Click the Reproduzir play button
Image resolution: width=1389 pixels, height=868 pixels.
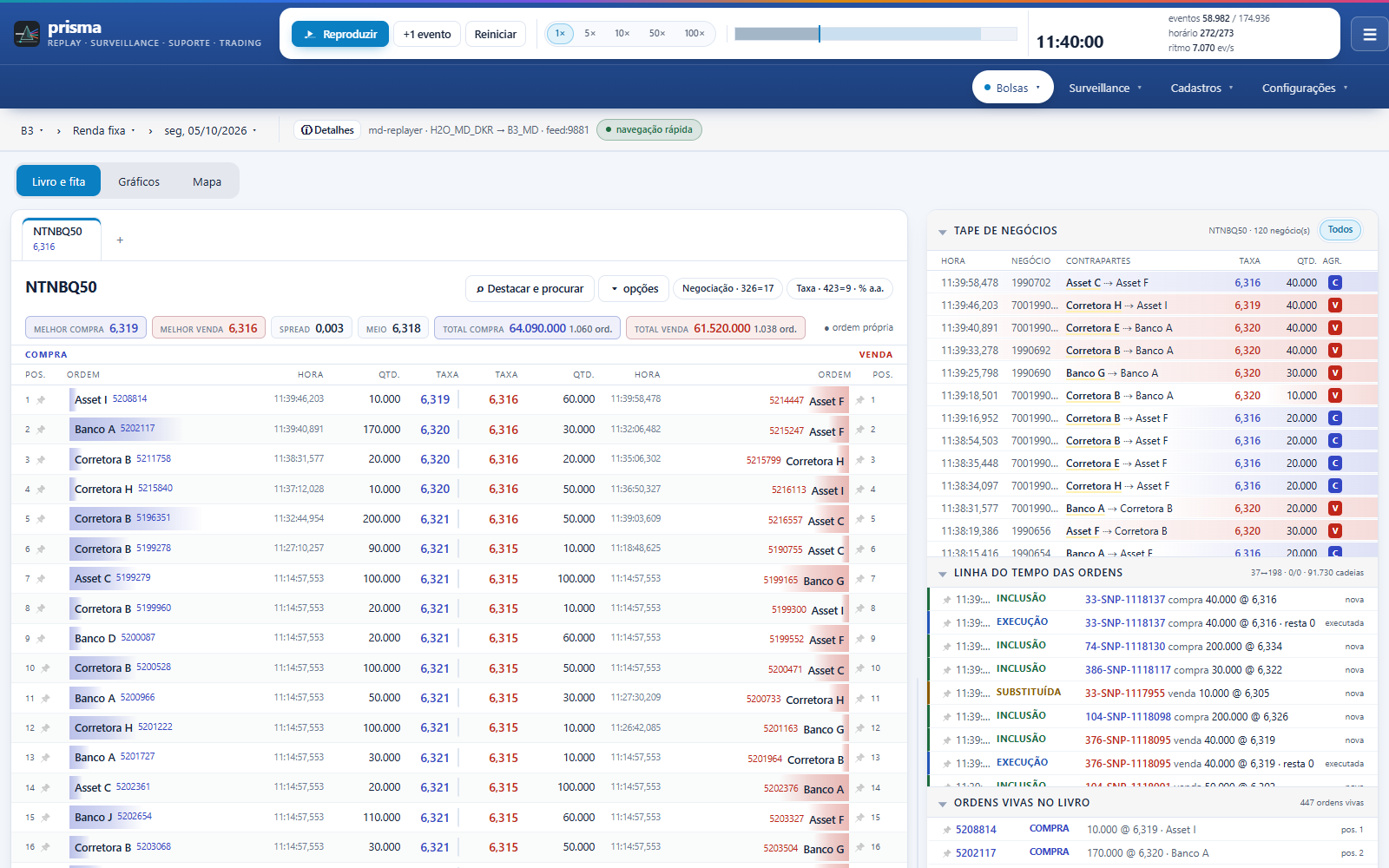pyautogui.click(x=340, y=34)
